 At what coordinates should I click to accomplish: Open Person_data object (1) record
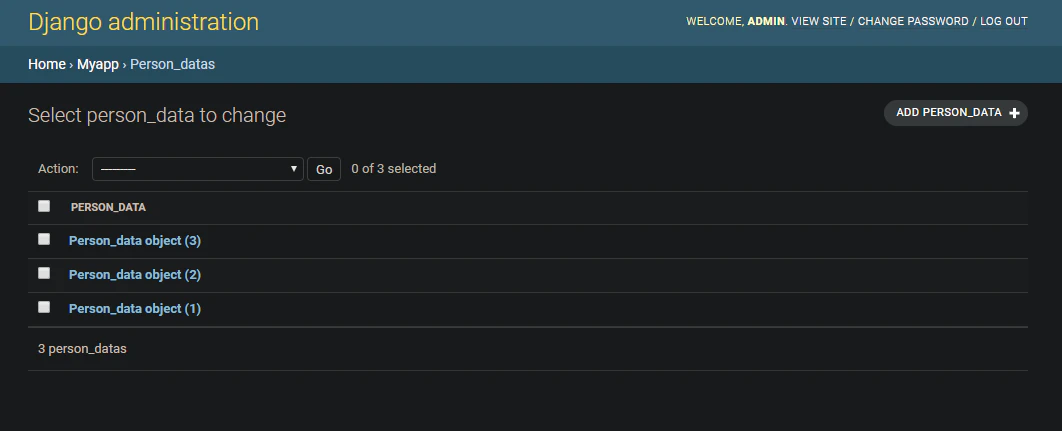click(x=135, y=308)
